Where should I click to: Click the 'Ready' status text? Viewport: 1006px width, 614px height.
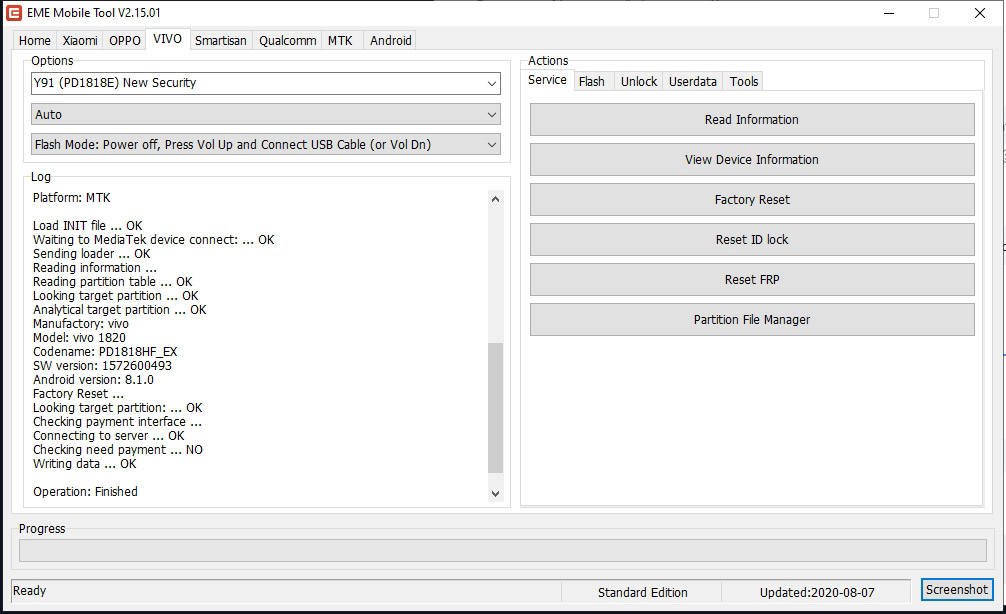30,591
